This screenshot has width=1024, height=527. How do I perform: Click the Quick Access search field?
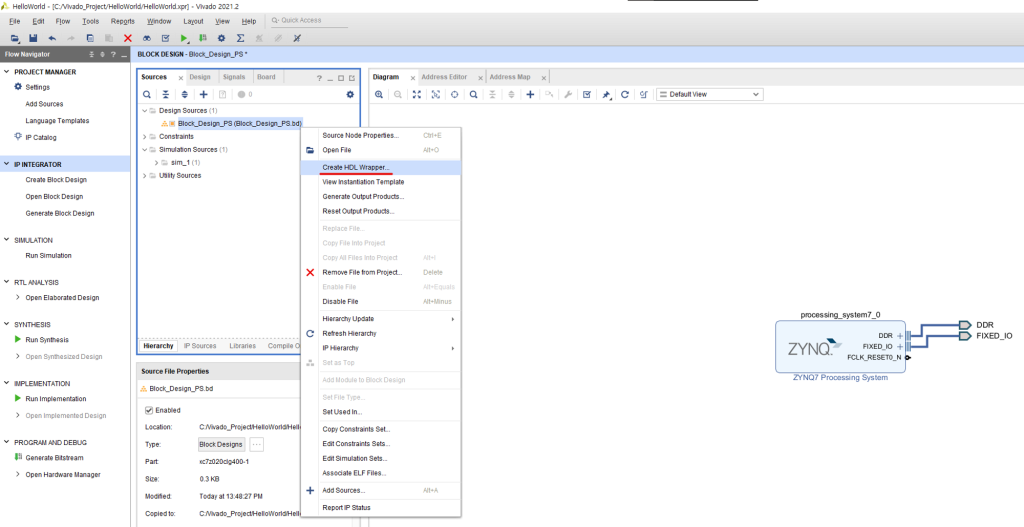click(x=308, y=21)
